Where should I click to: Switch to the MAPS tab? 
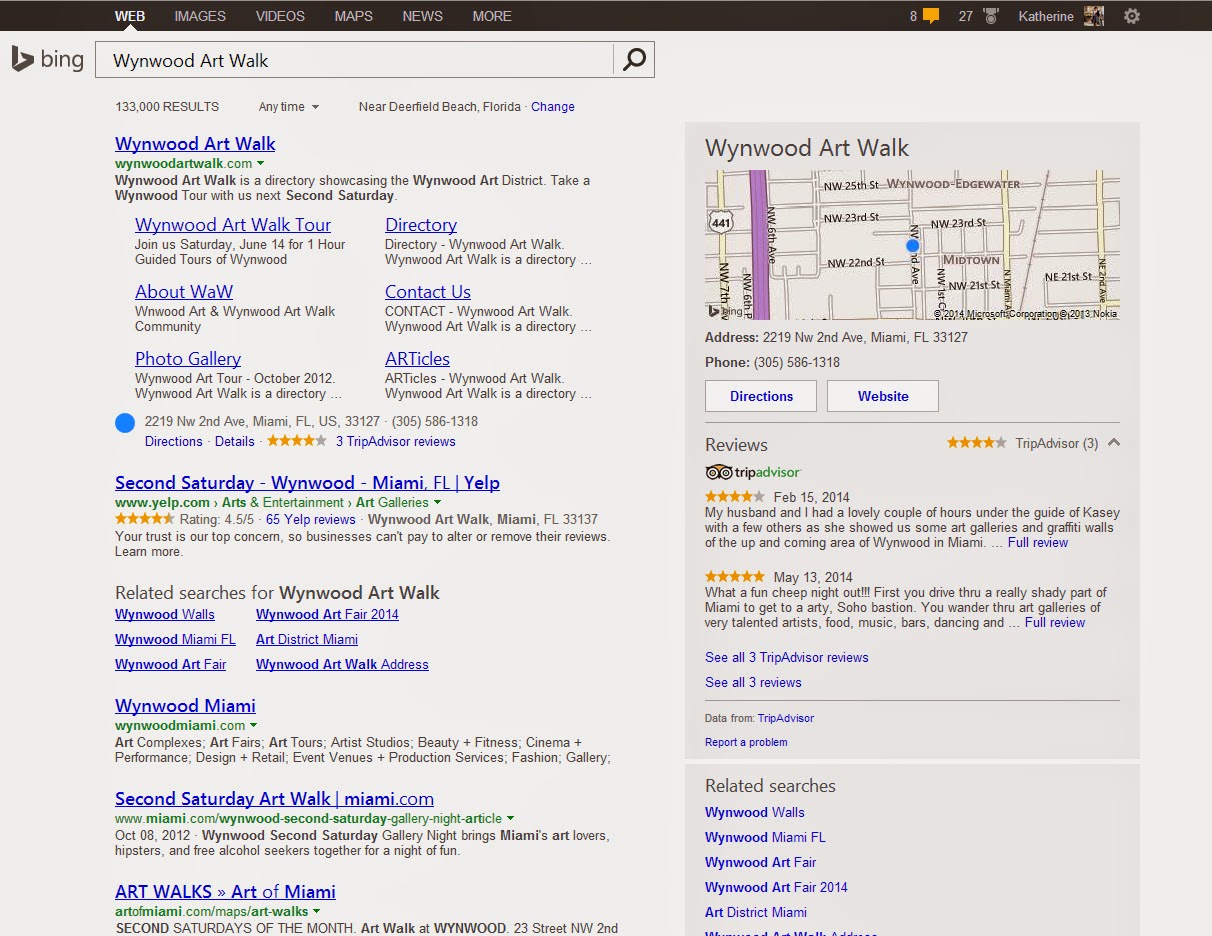[354, 16]
